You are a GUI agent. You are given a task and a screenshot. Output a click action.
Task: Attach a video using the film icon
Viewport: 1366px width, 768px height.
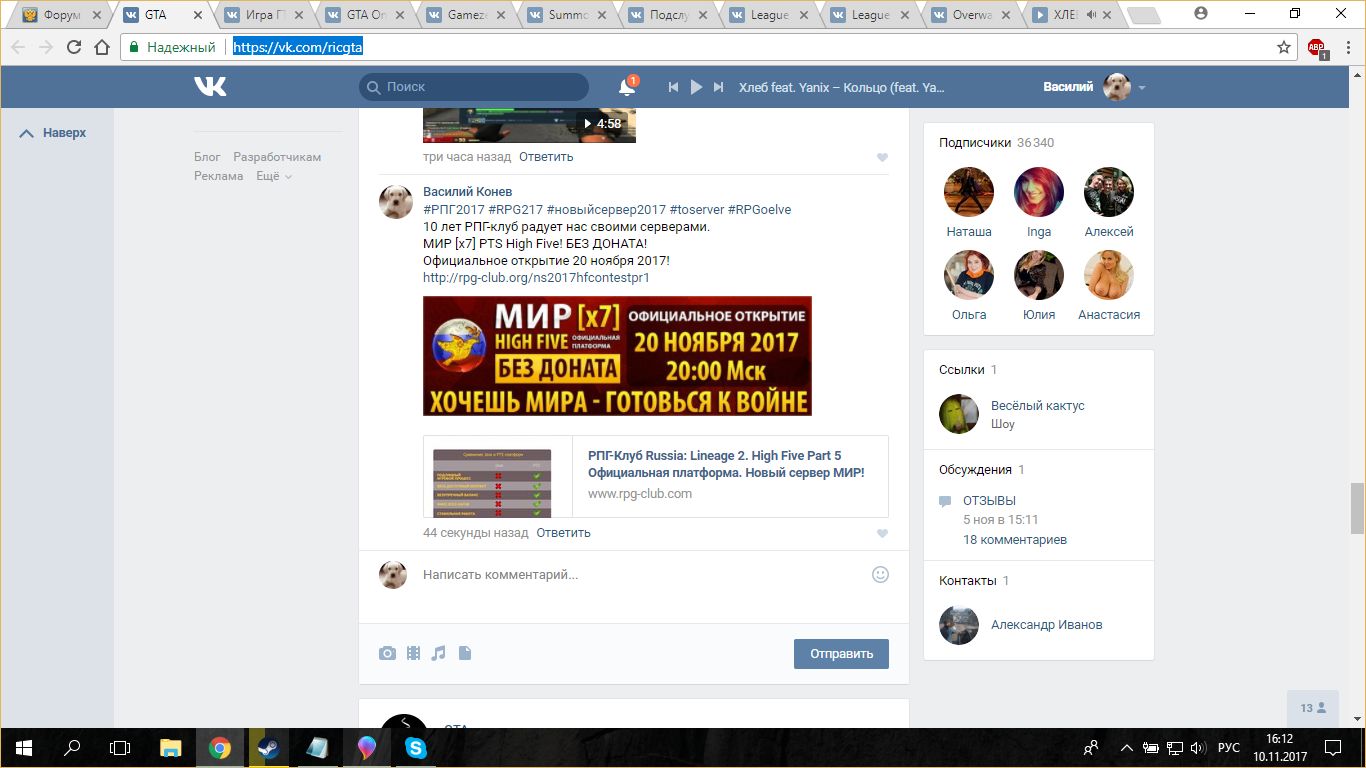tap(413, 653)
